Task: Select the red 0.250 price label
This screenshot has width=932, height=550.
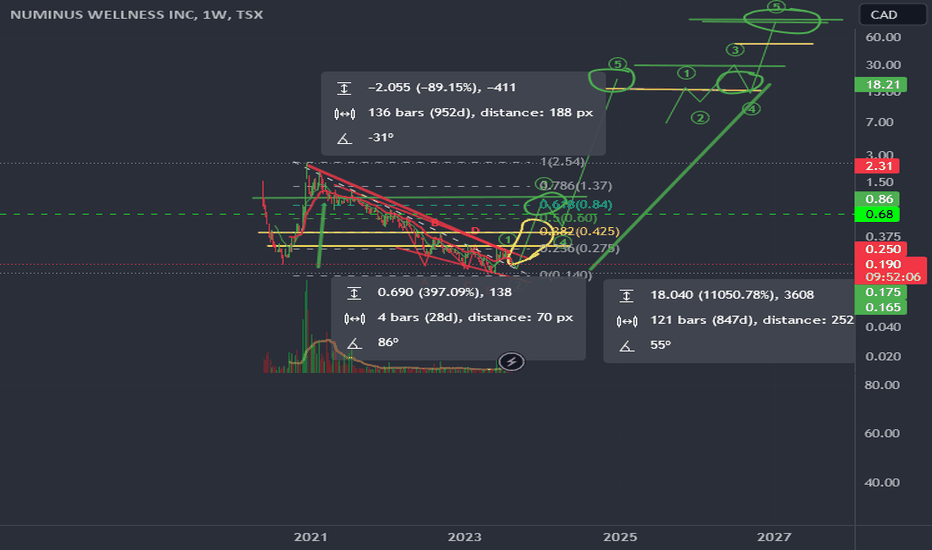Action: 881,249
